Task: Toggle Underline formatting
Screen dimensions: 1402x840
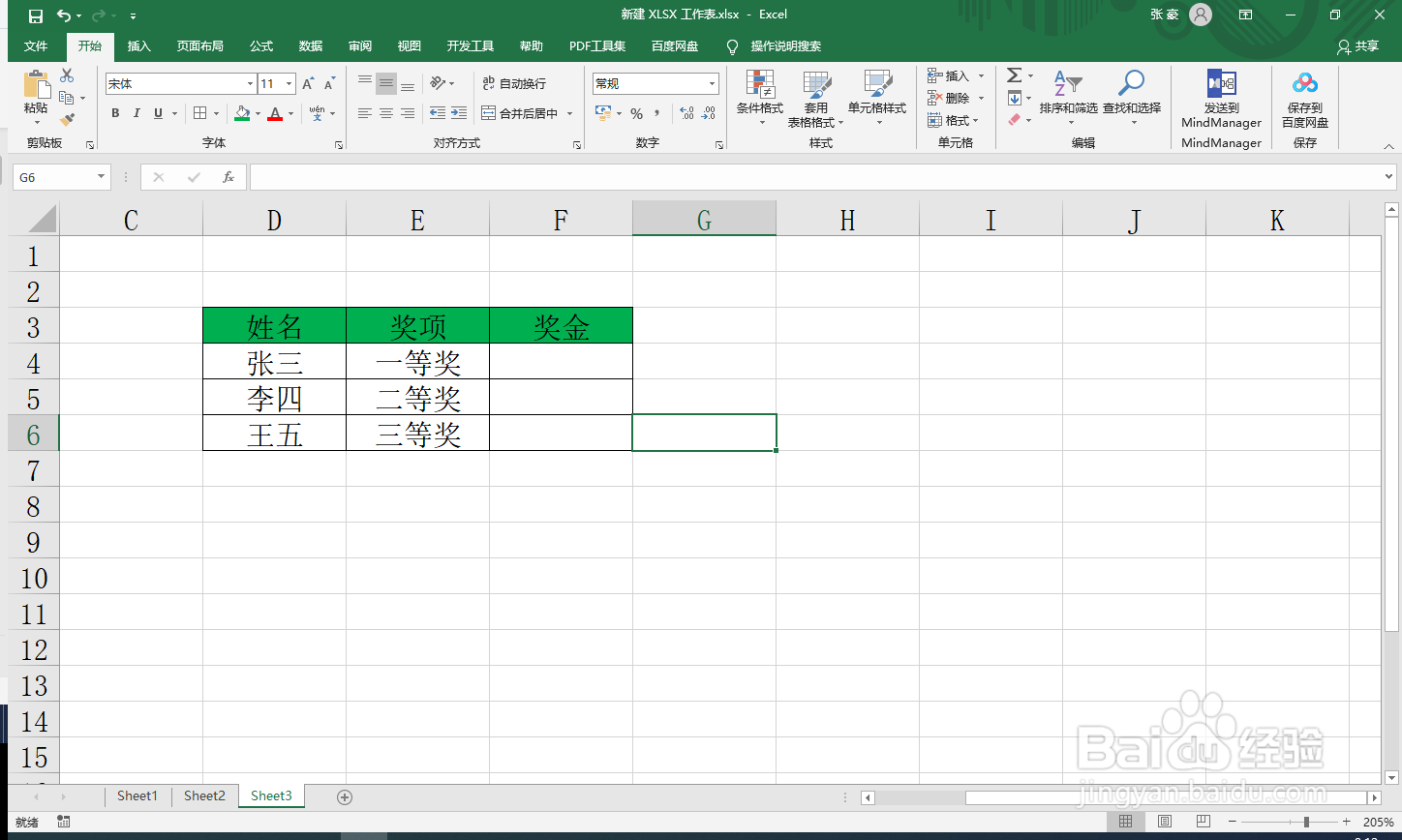Action: pos(158,113)
